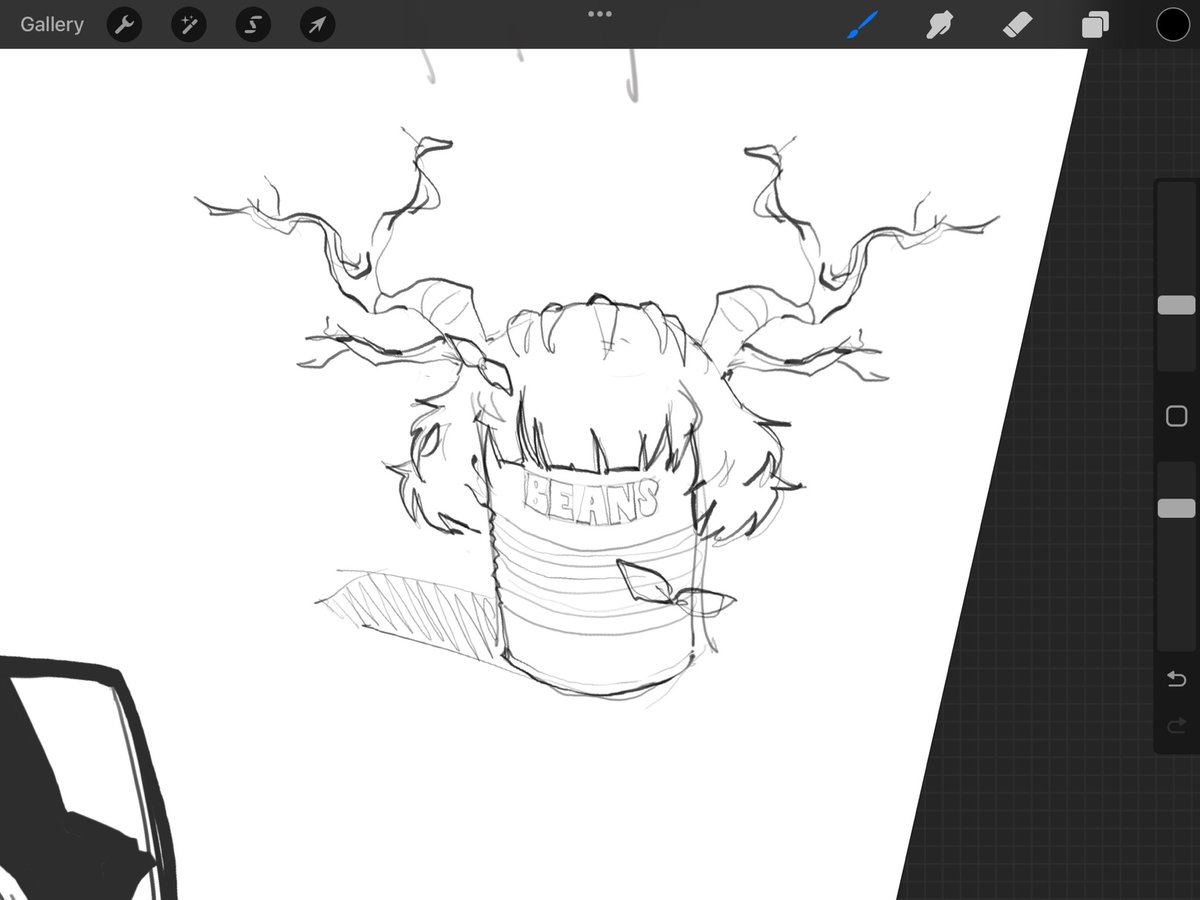1200x900 pixels.
Task: Open the Layers panel
Action: [1095, 25]
